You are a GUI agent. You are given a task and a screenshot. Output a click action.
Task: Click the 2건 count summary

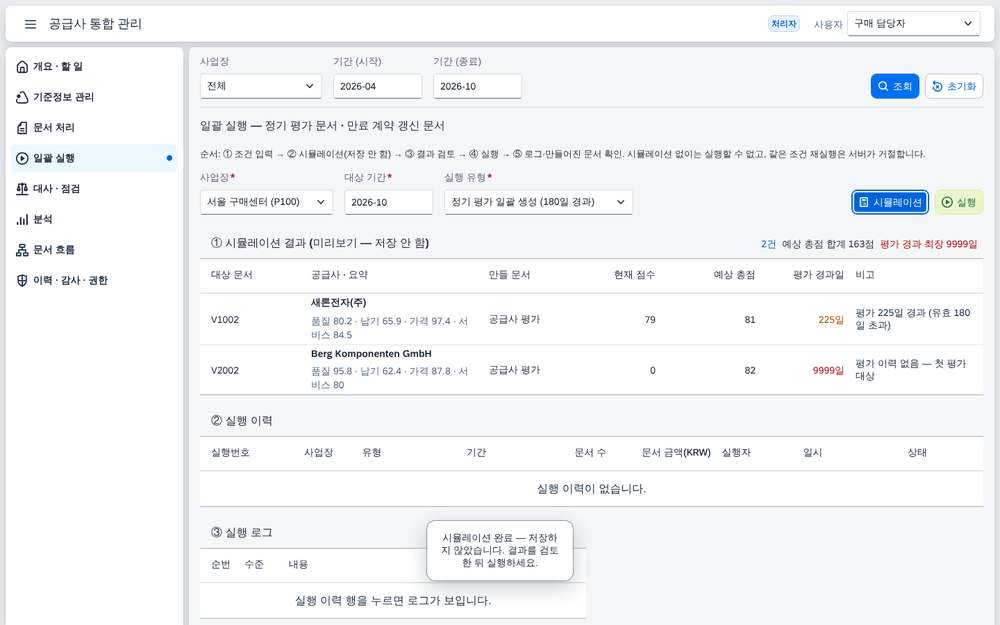(768, 244)
